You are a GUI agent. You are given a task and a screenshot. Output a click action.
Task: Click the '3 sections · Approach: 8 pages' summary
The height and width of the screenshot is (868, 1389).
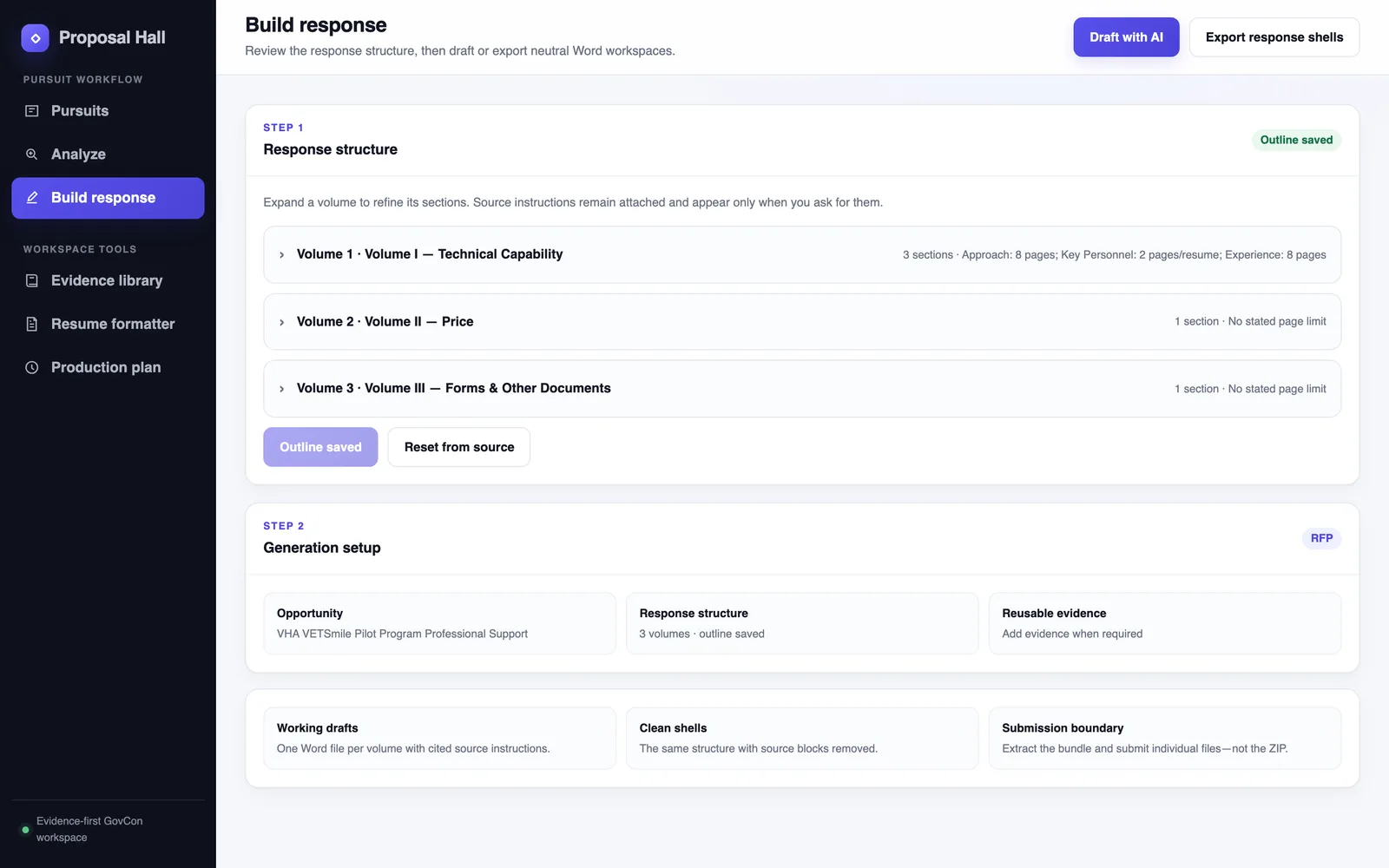(1114, 255)
